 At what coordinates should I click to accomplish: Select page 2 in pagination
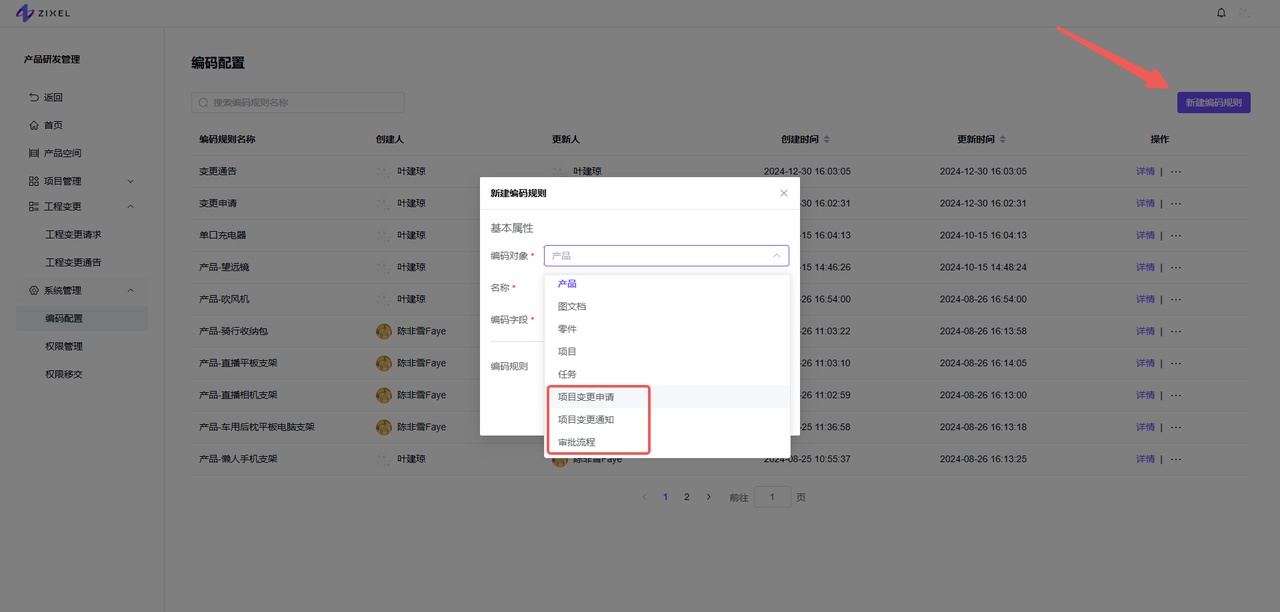point(686,497)
